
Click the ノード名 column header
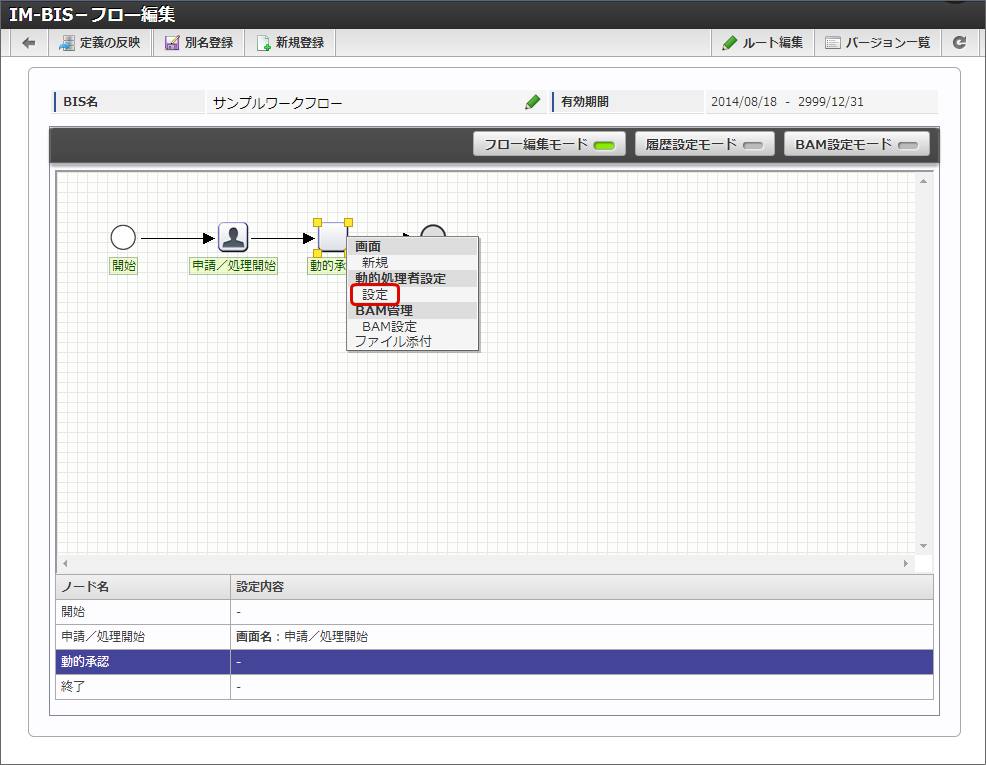[x=143, y=586]
